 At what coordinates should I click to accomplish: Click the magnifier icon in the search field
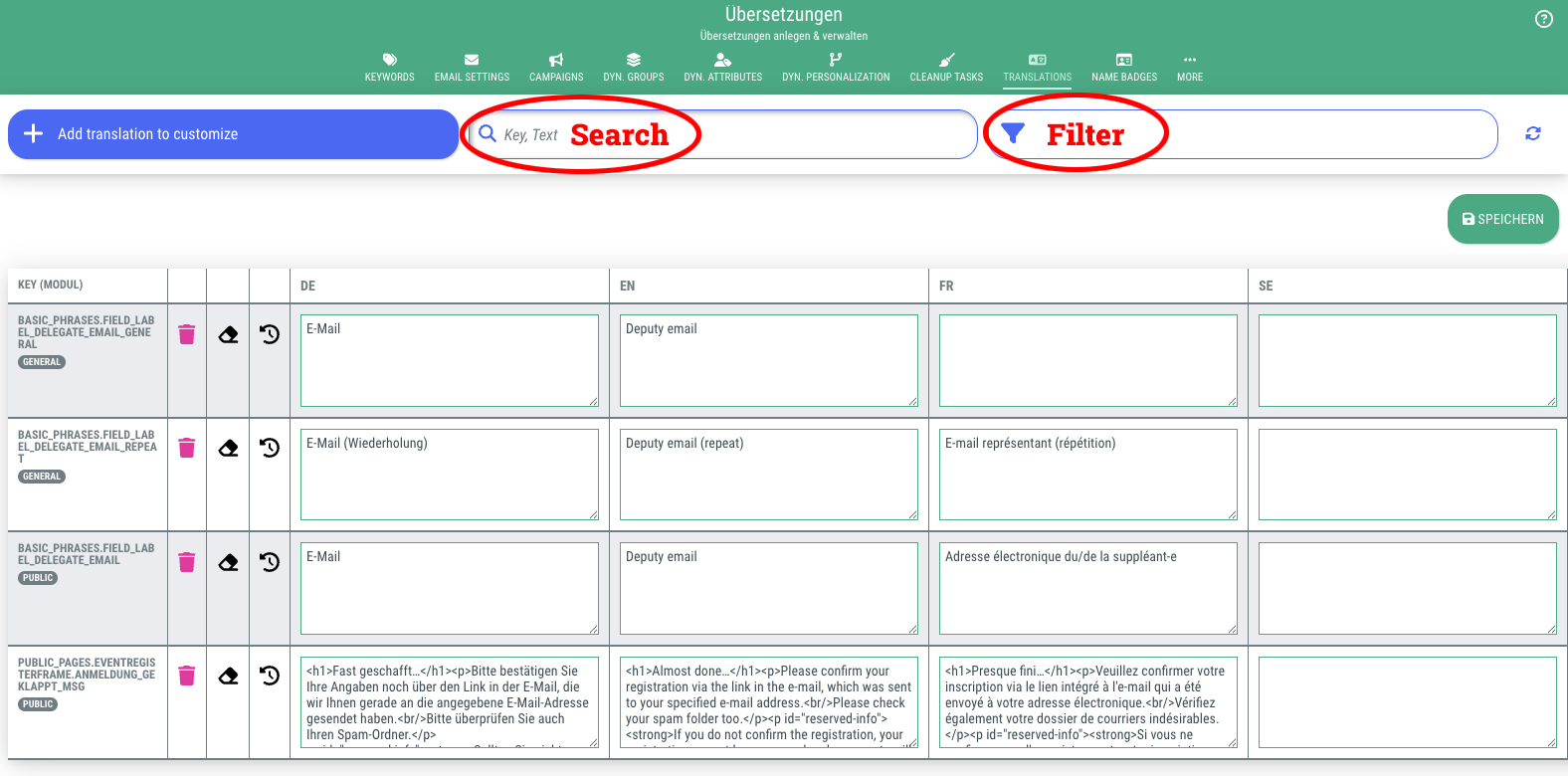pos(488,133)
